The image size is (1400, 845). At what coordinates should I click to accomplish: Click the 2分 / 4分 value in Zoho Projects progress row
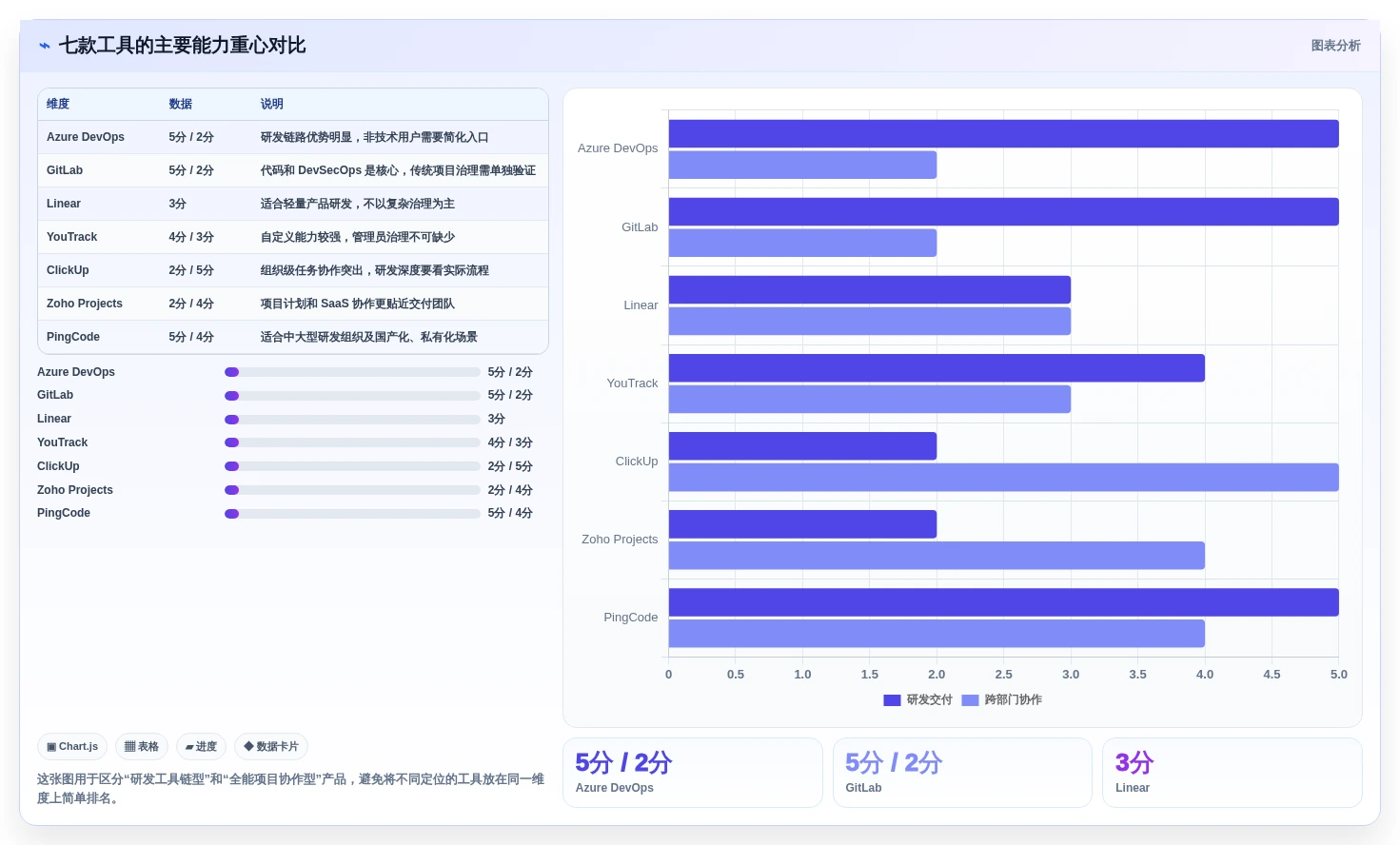point(510,490)
